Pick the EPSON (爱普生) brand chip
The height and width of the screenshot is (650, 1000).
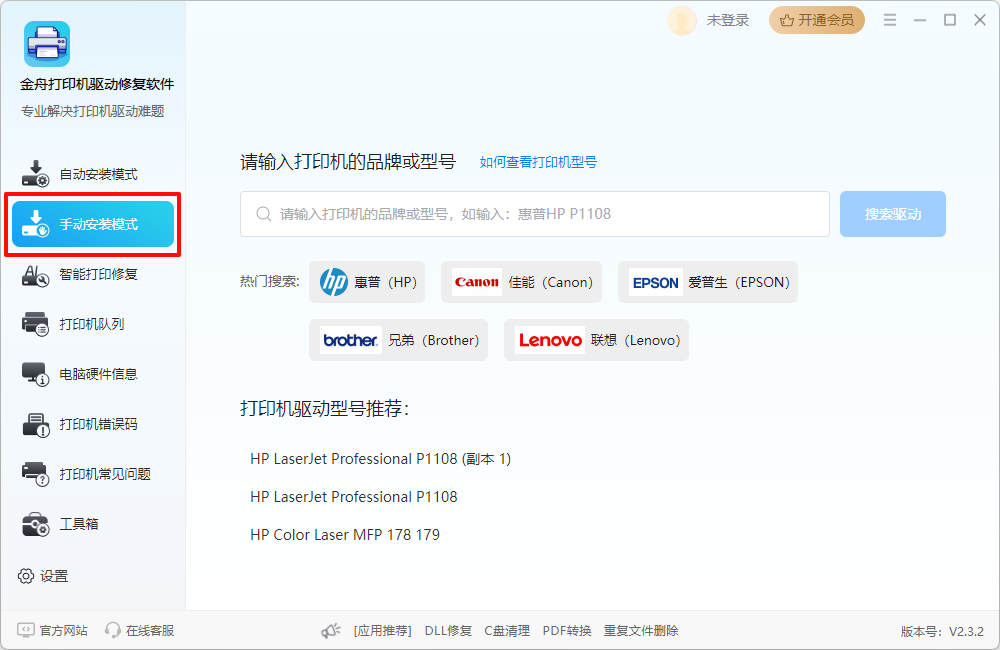click(707, 282)
